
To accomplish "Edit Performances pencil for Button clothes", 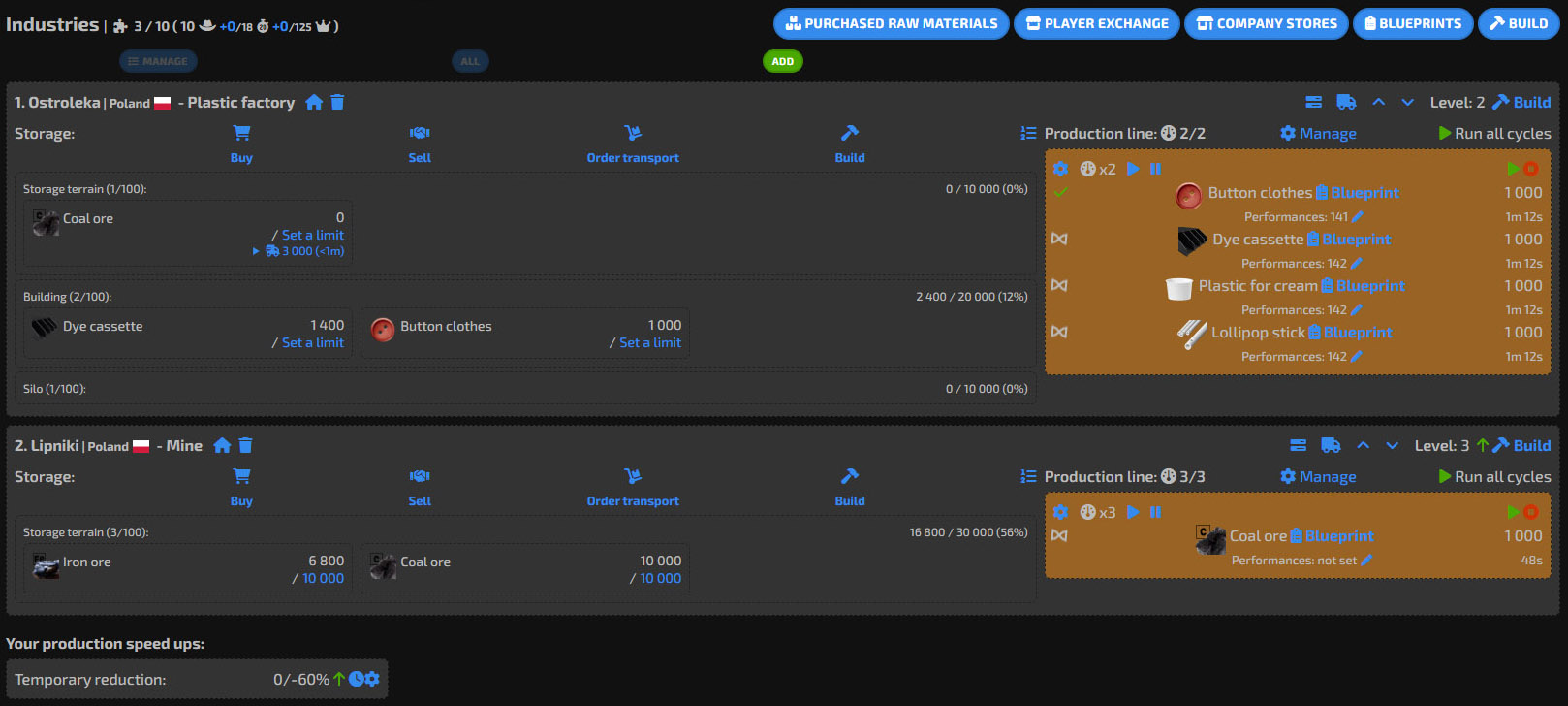I will point(1357,217).
